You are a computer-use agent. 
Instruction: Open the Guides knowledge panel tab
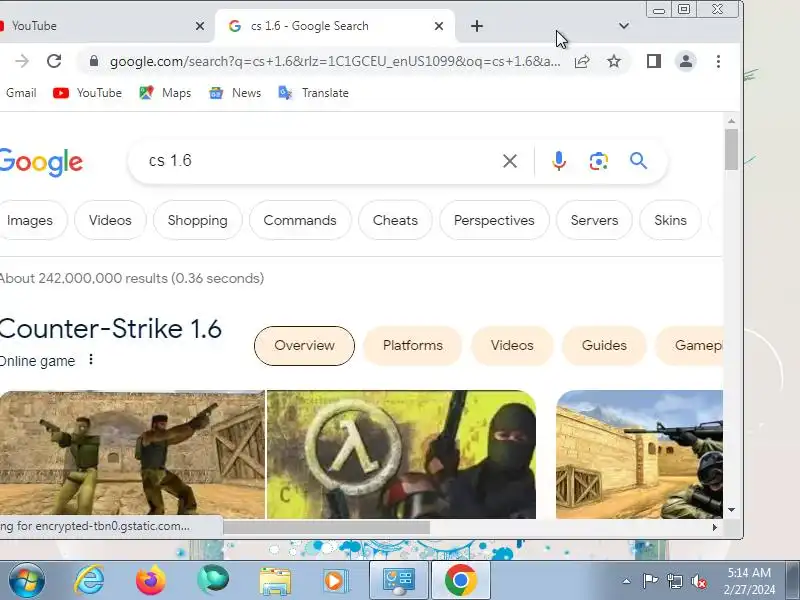pos(604,346)
